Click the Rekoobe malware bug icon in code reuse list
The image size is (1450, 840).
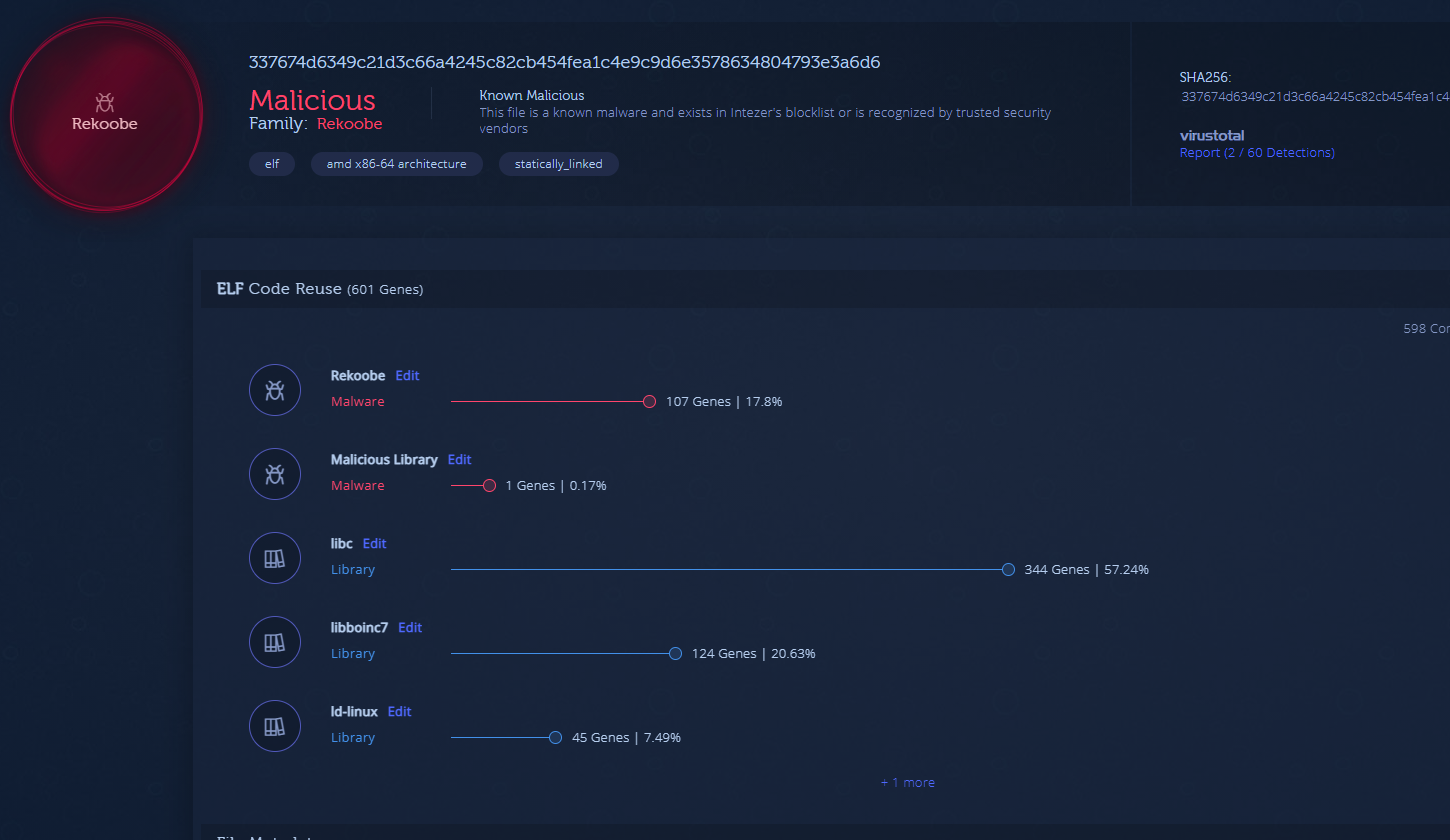click(275, 390)
